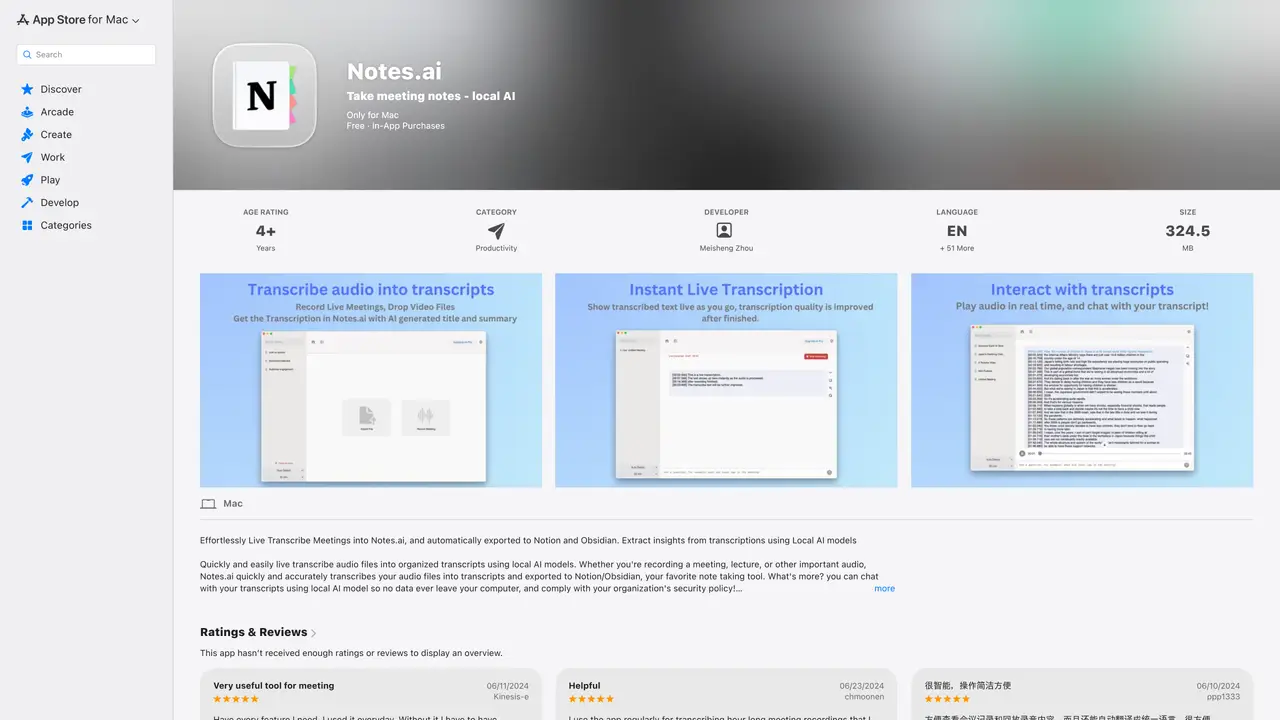Click reviewer name Kinesis-e

click(x=511, y=697)
